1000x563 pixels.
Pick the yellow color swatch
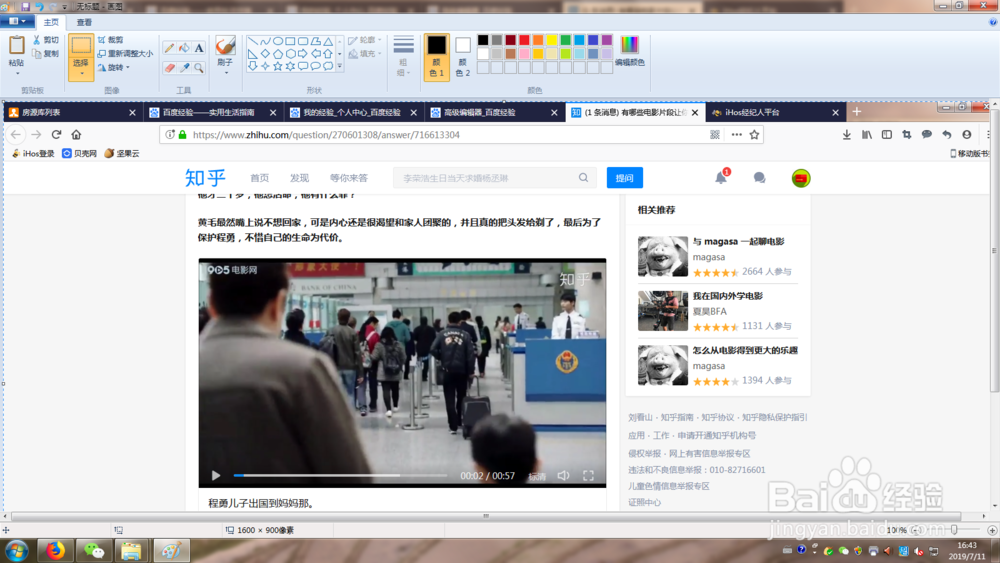552,40
